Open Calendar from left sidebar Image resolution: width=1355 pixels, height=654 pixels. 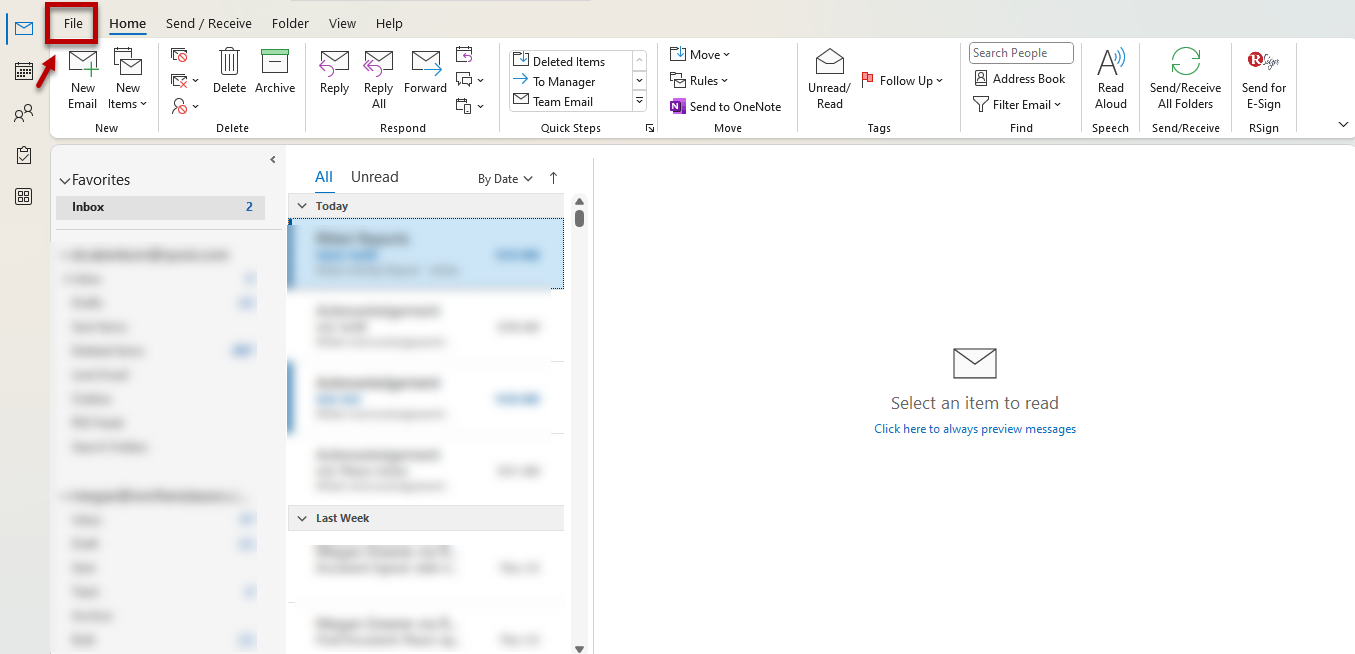click(x=23, y=71)
